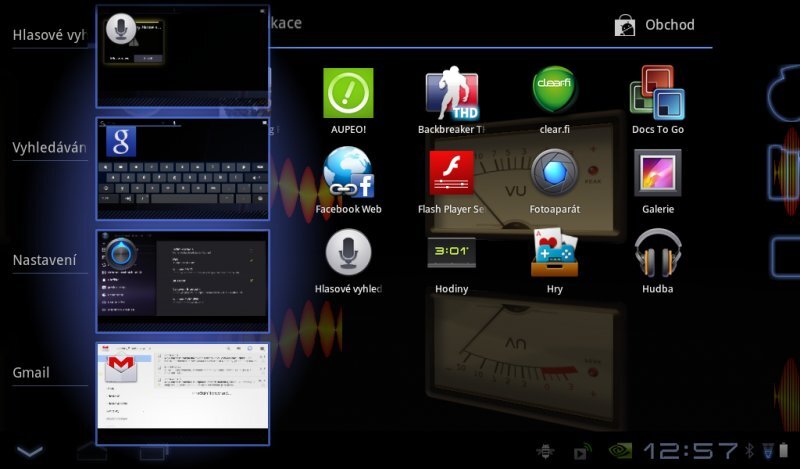Select Vyhledávání label in recents list
The image size is (800, 469).
tap(50, 147)
